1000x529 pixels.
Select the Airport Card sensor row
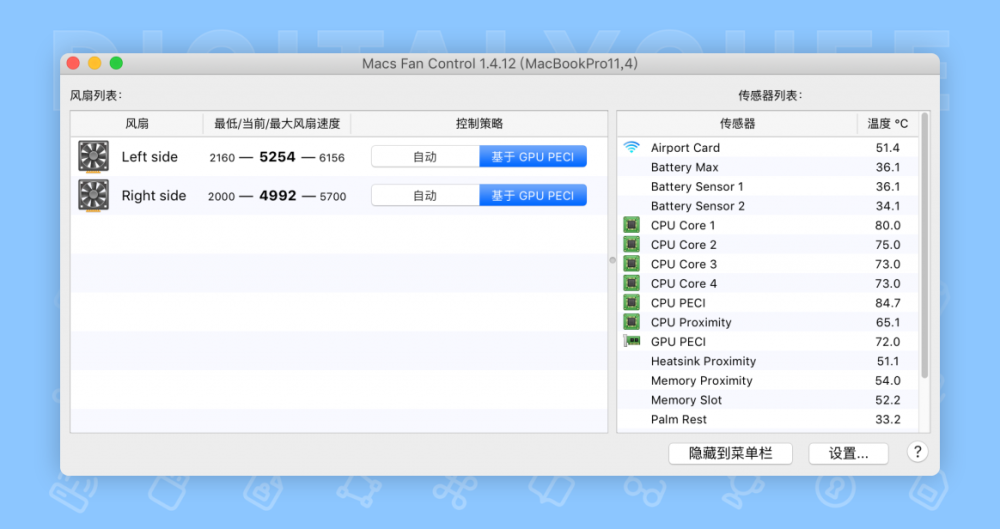pyautogui.click(x=768, y=147)
